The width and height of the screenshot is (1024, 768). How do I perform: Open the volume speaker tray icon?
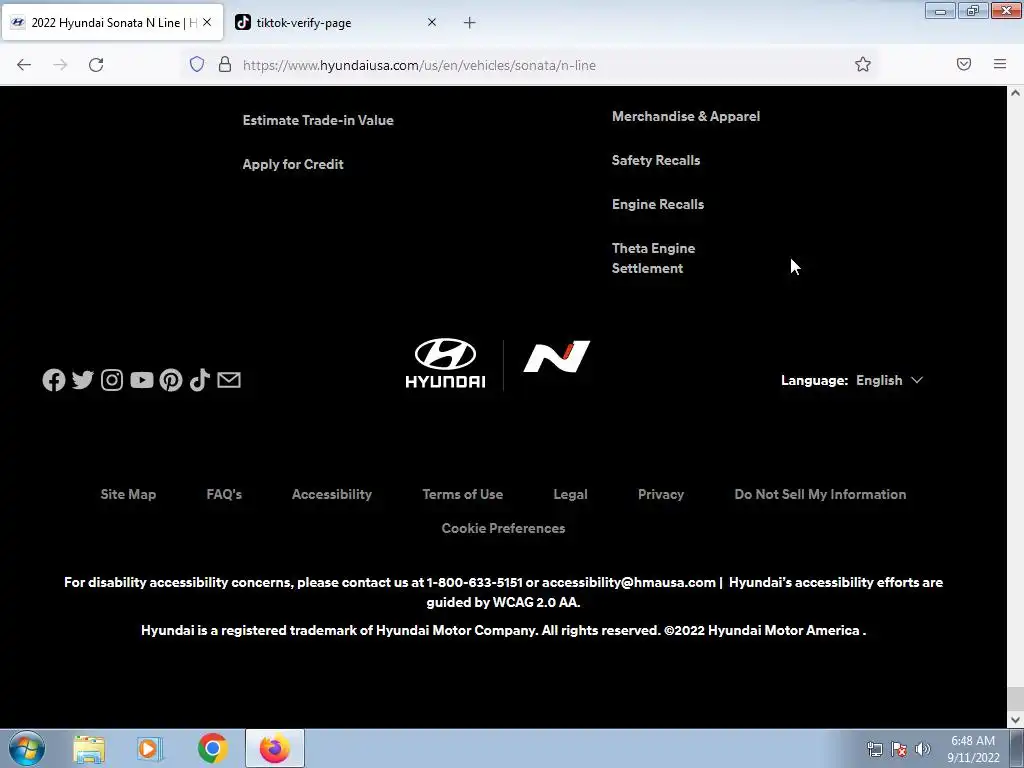[x=922, y=749]
